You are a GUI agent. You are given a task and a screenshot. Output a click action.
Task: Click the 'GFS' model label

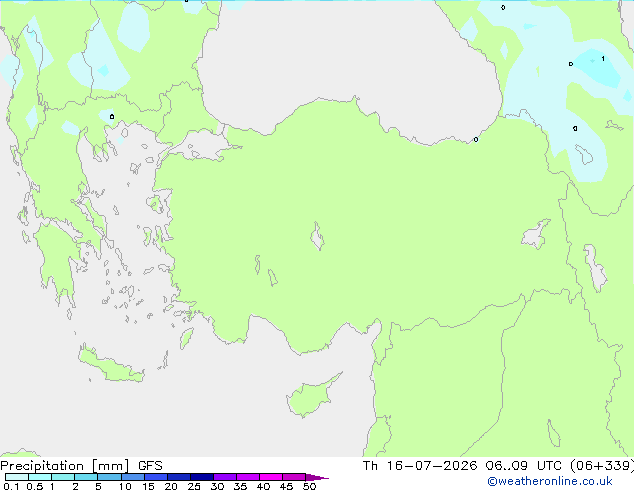tap(150, 466)
